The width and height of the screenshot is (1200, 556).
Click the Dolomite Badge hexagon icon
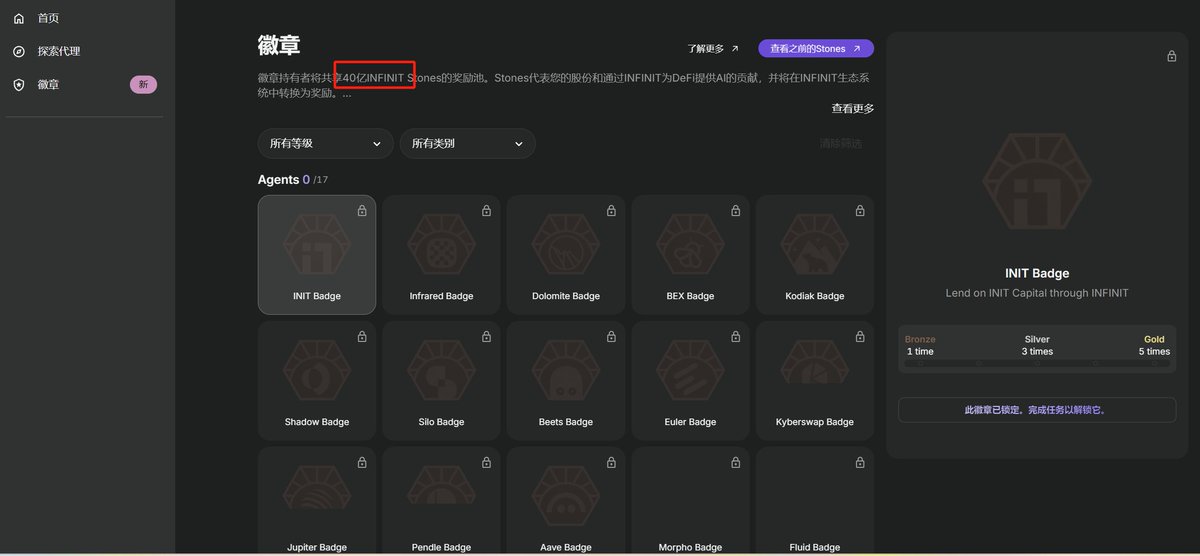pos(566,245)
